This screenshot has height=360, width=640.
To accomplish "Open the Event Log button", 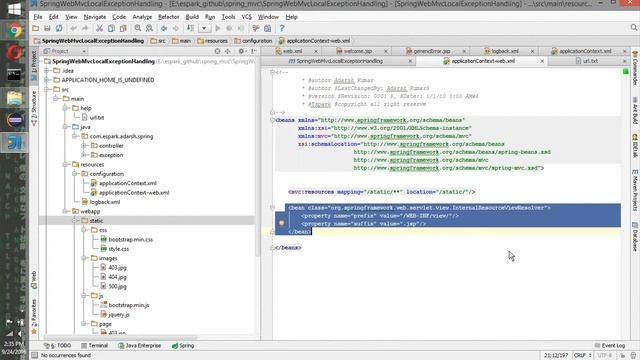I will (x=610, y=346).
